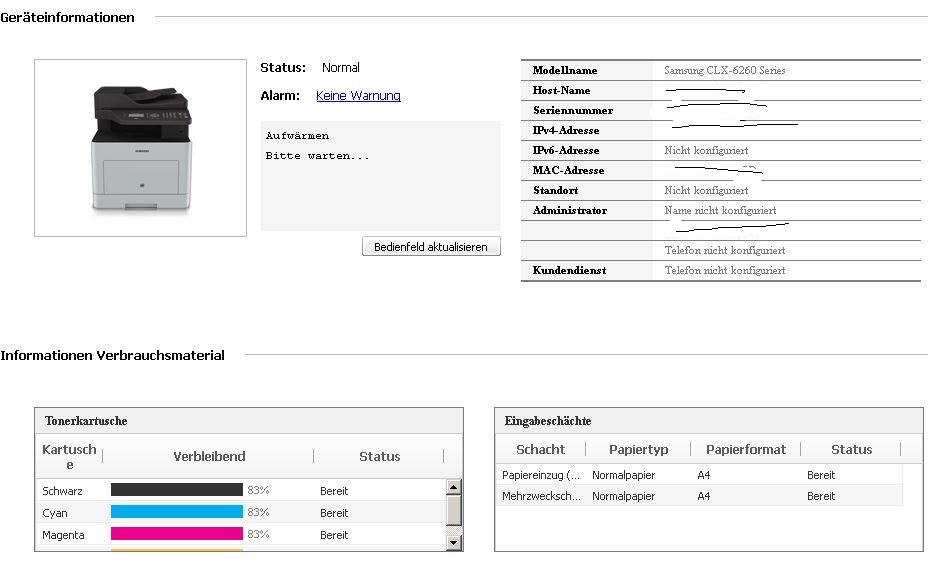Image resolution: width=928 pixels, height=562 pixels.
Task: Open the Keine Warnung alarm link
Action: 358,95
